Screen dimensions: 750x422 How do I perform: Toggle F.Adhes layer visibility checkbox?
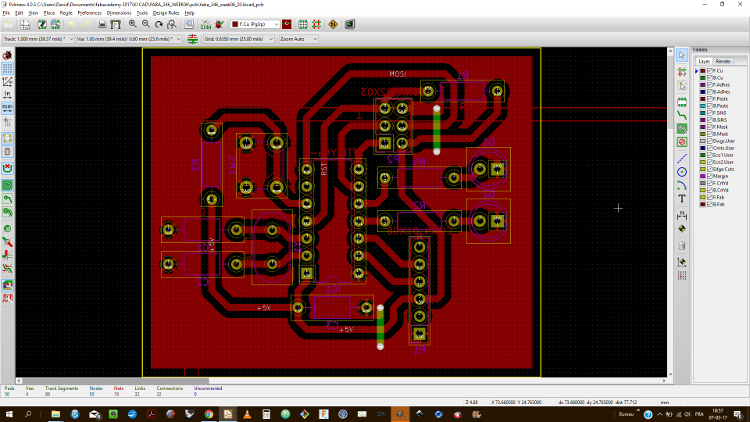[710, 85]
